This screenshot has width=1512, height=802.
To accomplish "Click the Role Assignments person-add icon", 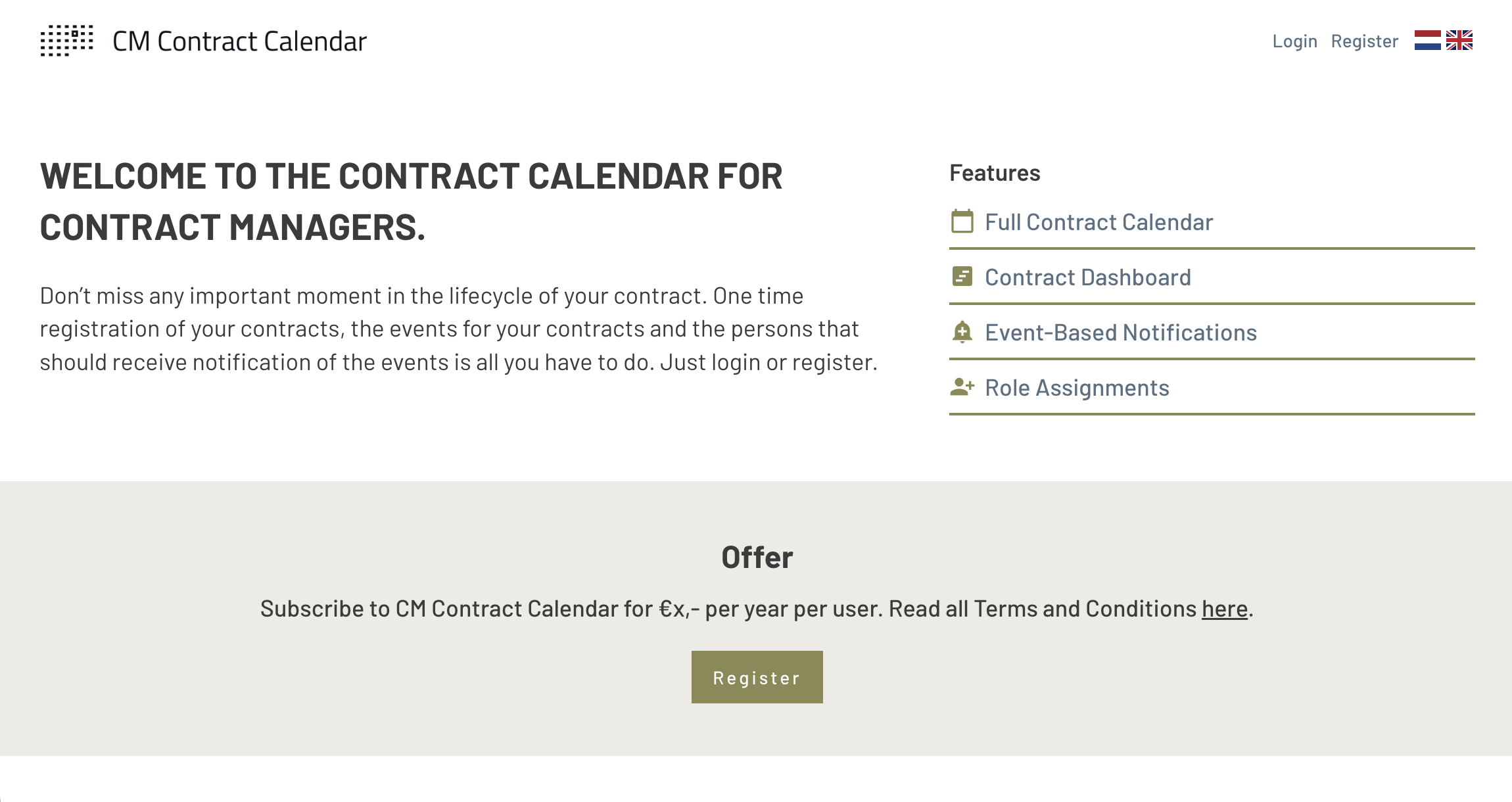I will pyautogui.click(x=962, y=388).
